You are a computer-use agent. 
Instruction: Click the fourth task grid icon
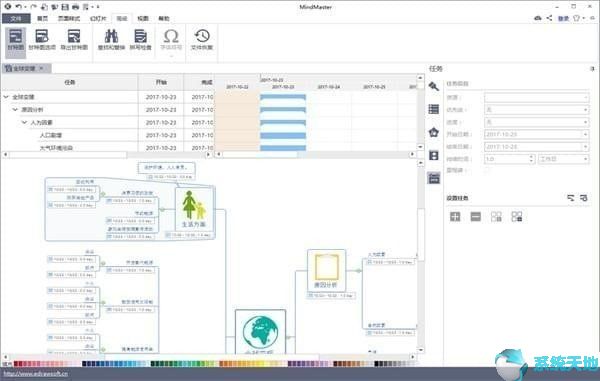(x=517, y=217)
